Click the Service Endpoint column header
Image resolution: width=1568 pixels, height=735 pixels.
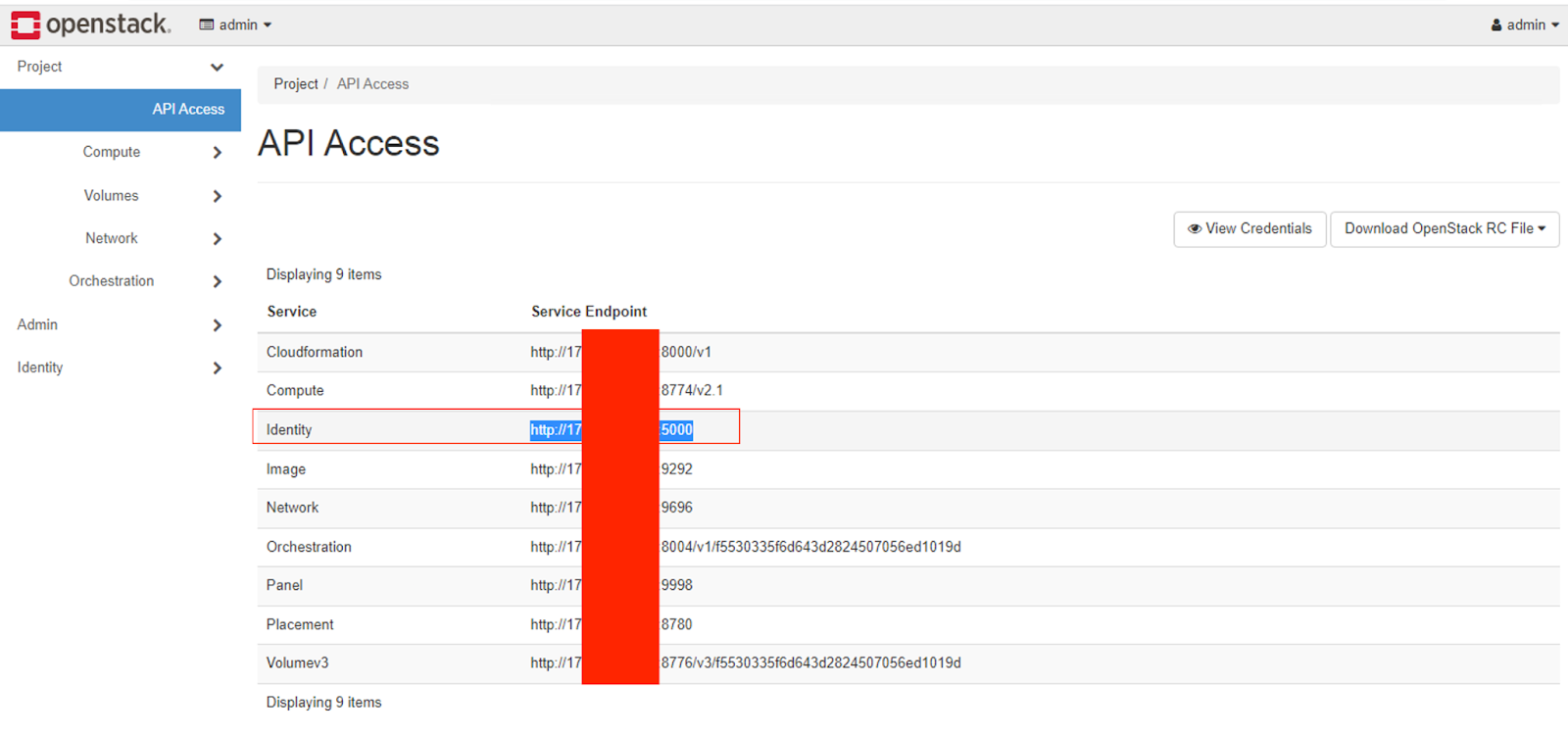click(x=589, y=312)
